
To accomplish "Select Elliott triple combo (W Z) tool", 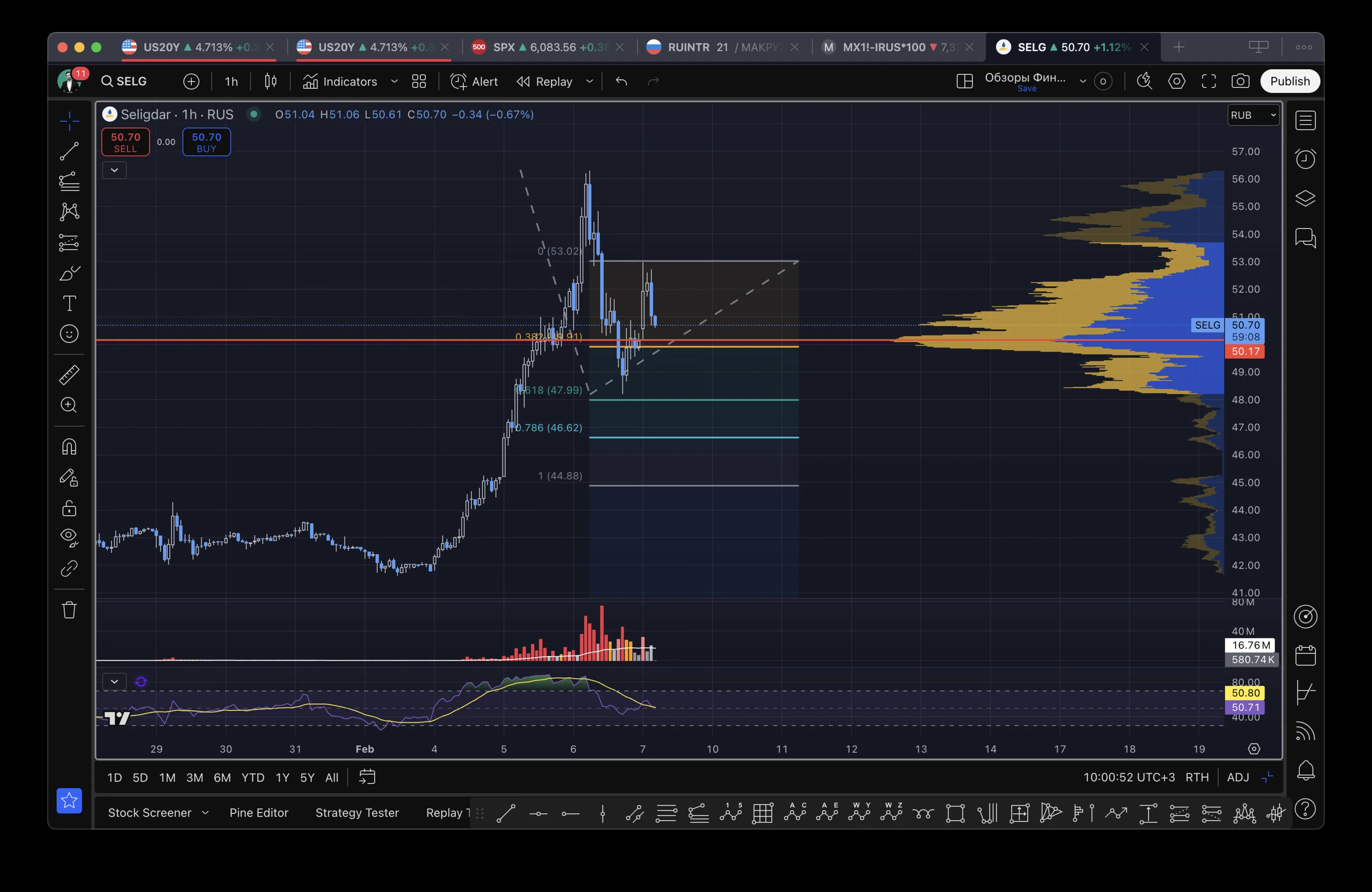I will click(x=891, y=812).
